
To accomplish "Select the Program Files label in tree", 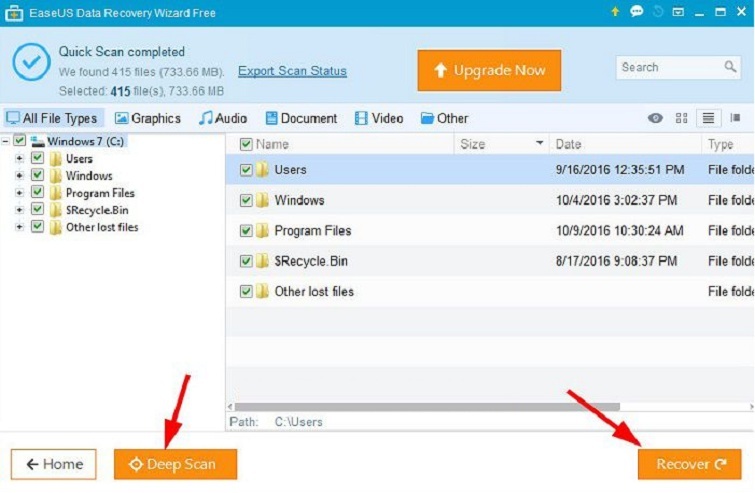I will click(x=100, y=193).
